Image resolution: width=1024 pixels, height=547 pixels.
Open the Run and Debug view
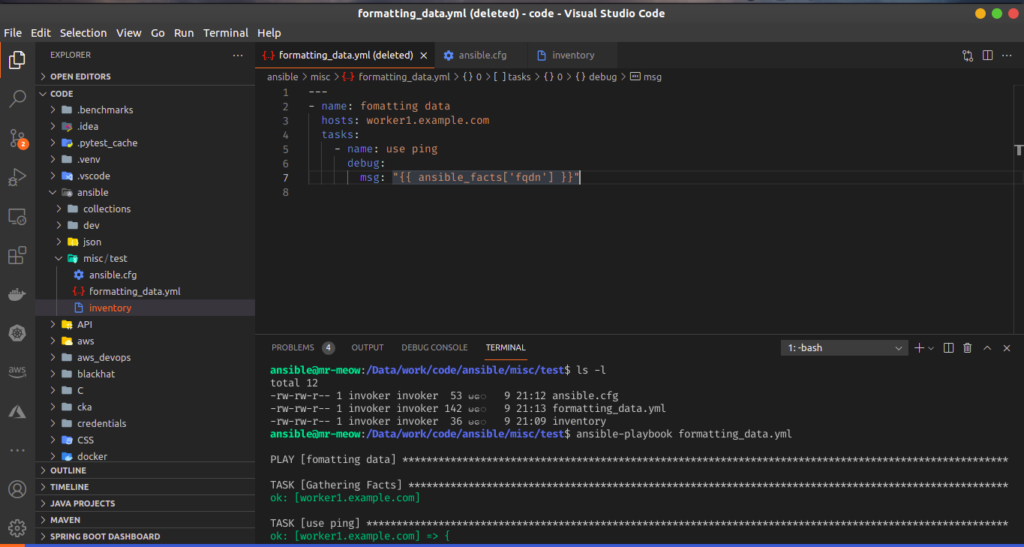[17, 177]
